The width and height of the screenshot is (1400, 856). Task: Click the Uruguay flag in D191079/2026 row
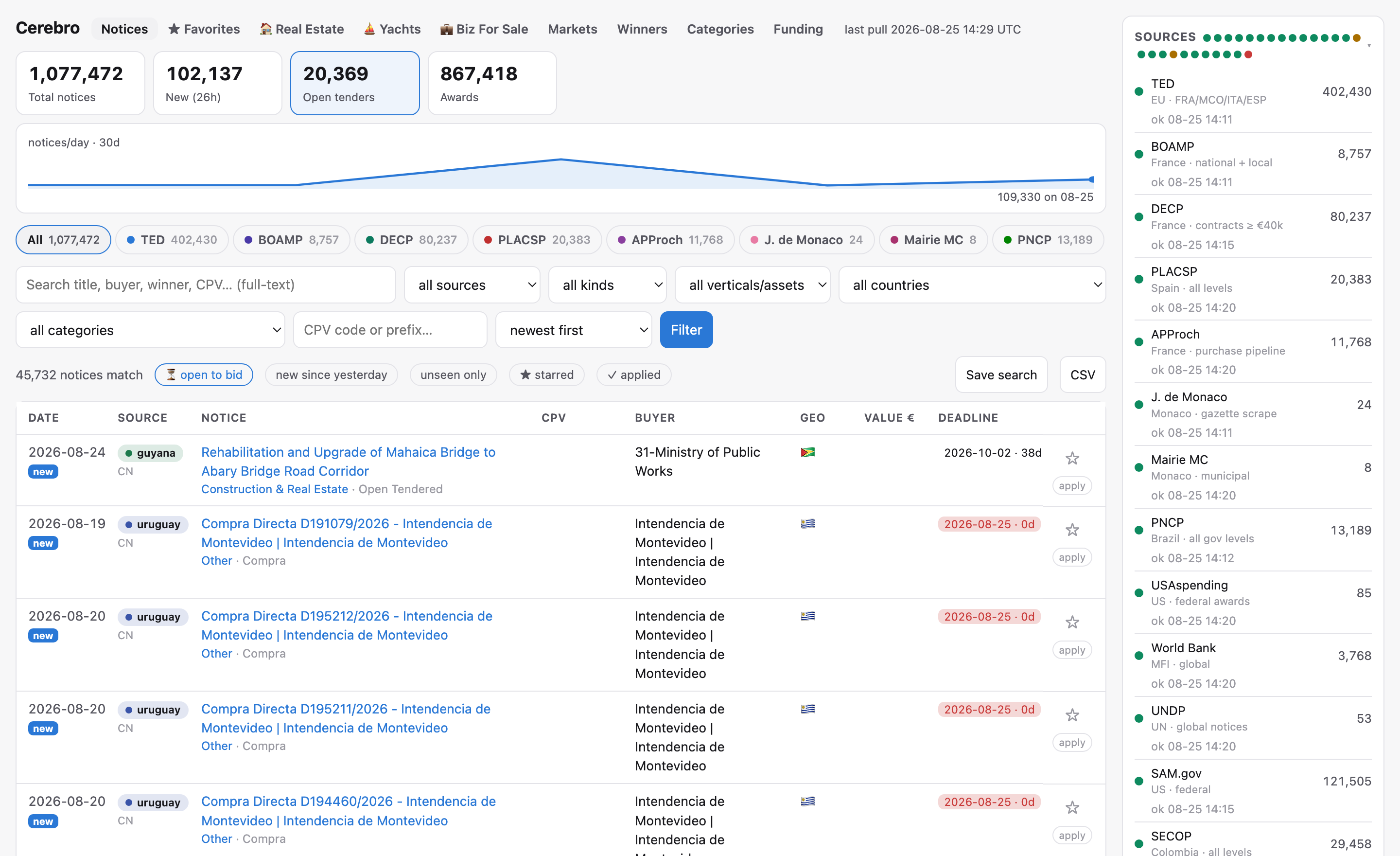807,523
